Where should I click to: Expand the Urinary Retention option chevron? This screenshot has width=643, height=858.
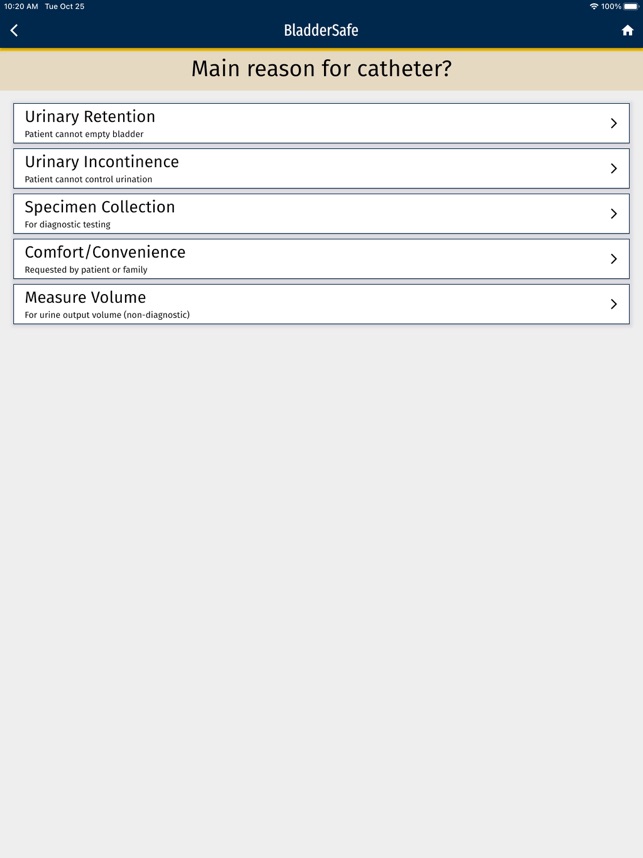[x=613, y=122]
